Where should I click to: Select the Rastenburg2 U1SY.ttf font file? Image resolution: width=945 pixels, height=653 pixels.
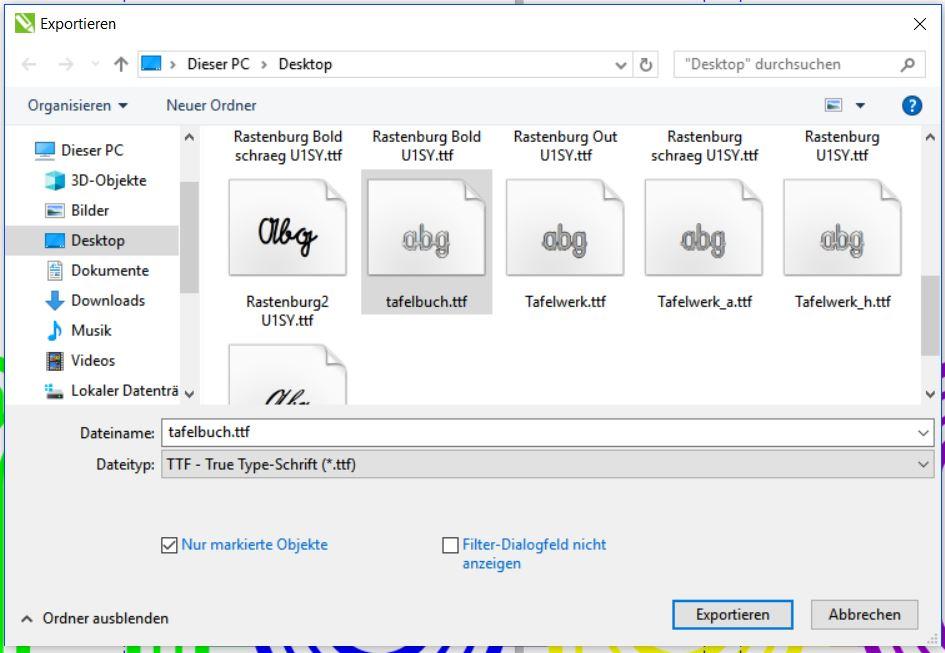pyautogui.click(x=287, y=253)
